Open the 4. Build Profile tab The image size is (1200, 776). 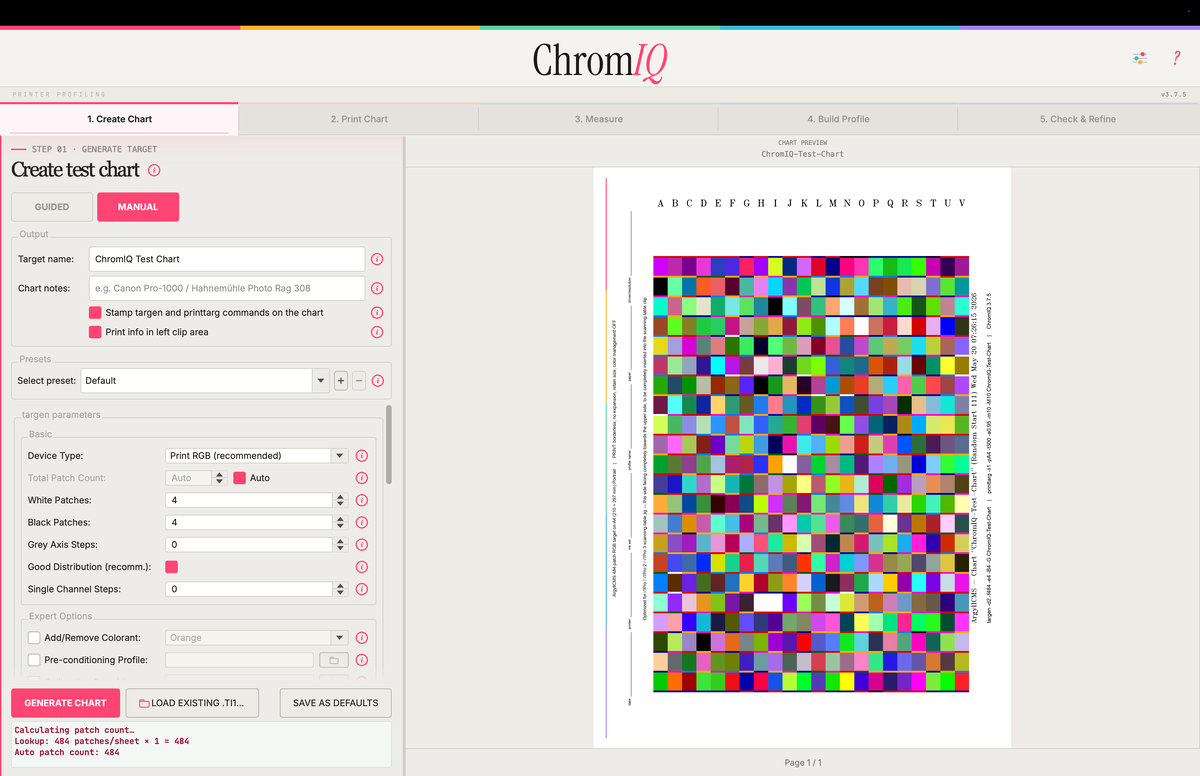pos(838,119)
